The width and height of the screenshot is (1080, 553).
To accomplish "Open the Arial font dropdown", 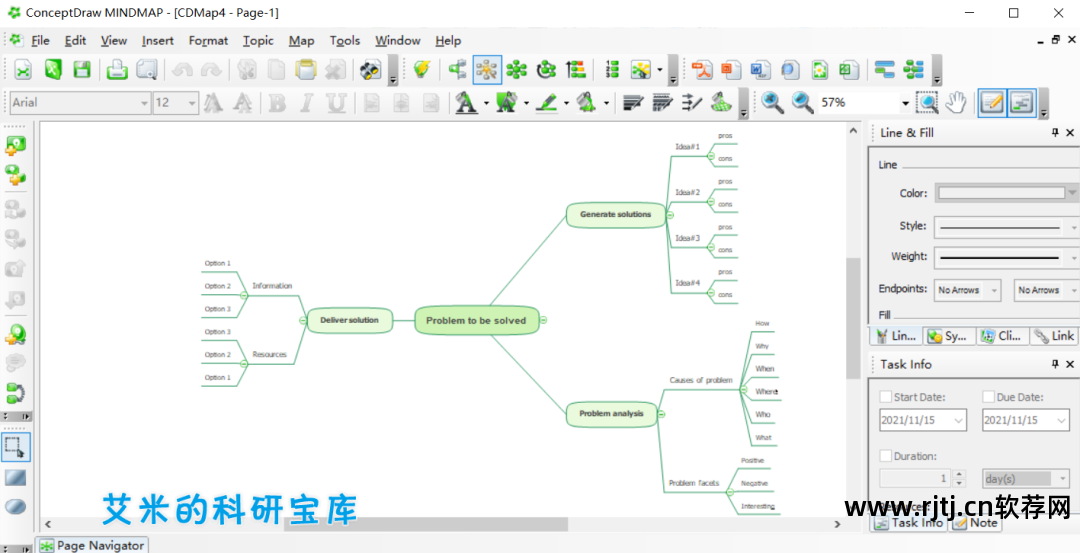I will 145,103.
